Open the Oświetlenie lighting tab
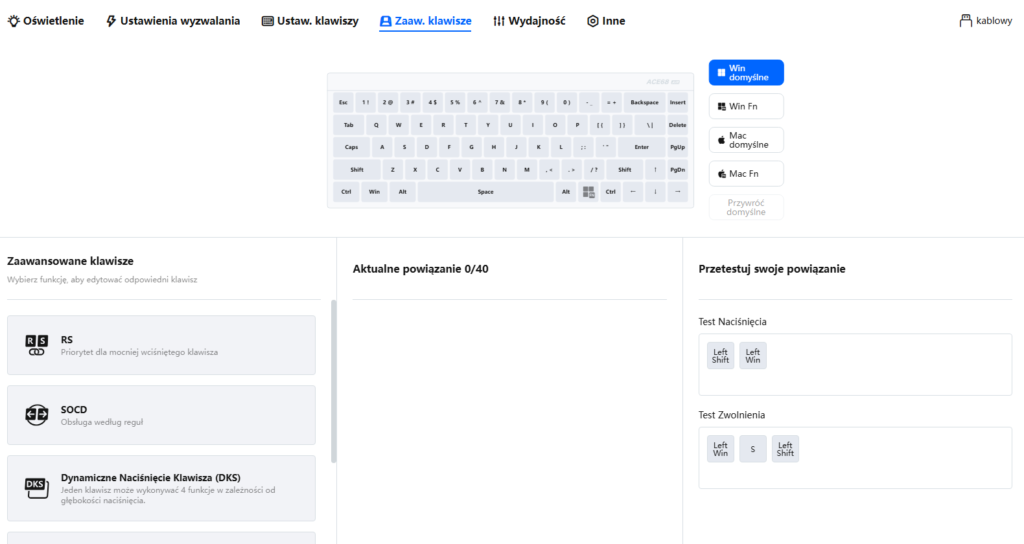The width and height of the screenshot is (1024, 544). pyautogui.click(x=46, y=21)
